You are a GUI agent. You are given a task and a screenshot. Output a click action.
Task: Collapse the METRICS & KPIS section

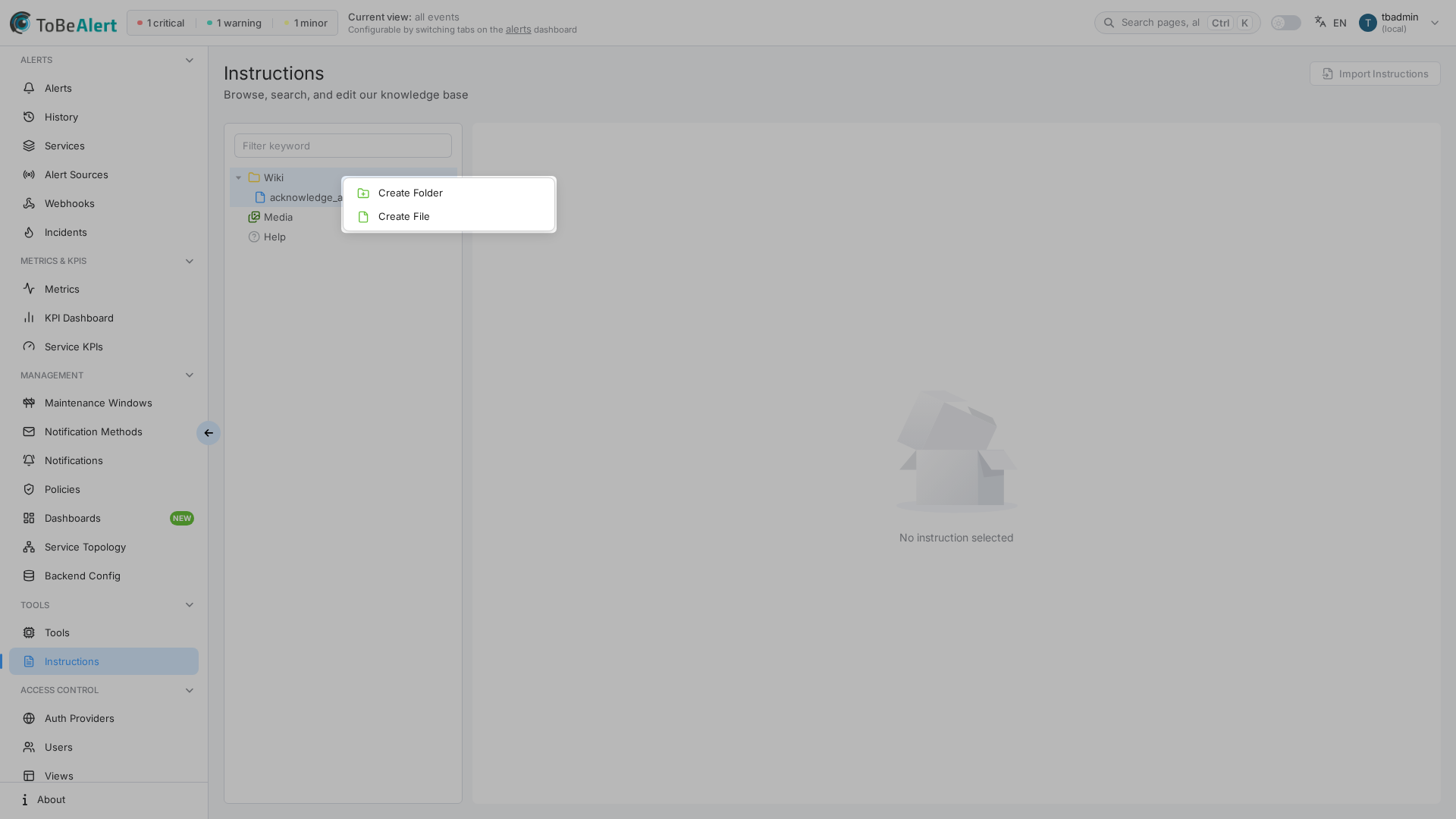pyautogui.click(x=190, y=261)
